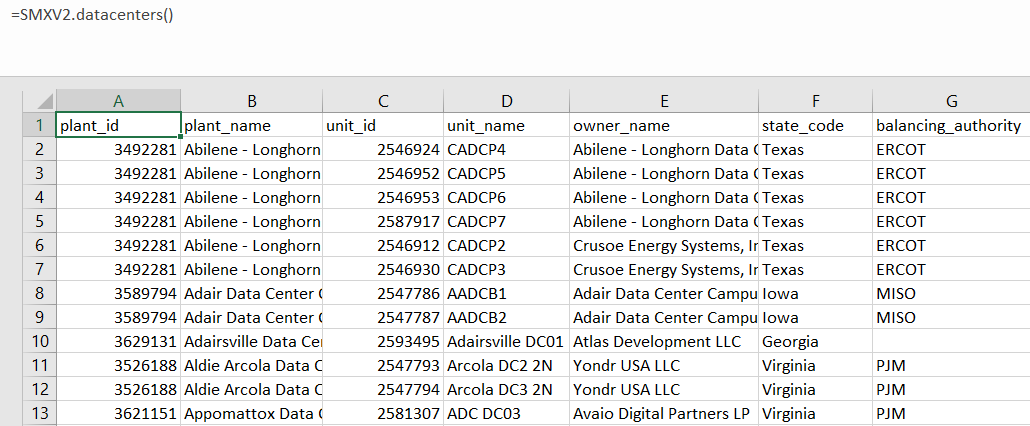
Task: Select the CADCP5 unit name cell
Action: pyautogui.click(x=506, y=173)
